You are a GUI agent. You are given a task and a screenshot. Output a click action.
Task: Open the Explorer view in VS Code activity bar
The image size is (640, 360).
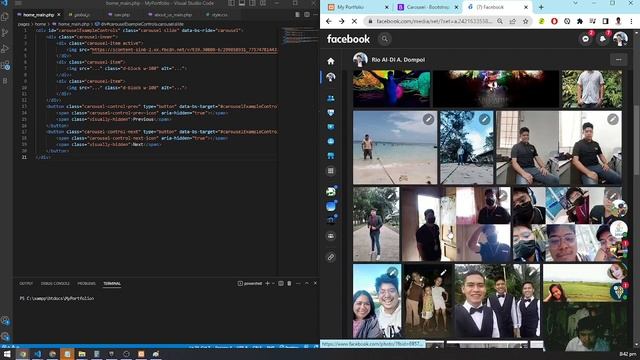click(x=5, y=17)
